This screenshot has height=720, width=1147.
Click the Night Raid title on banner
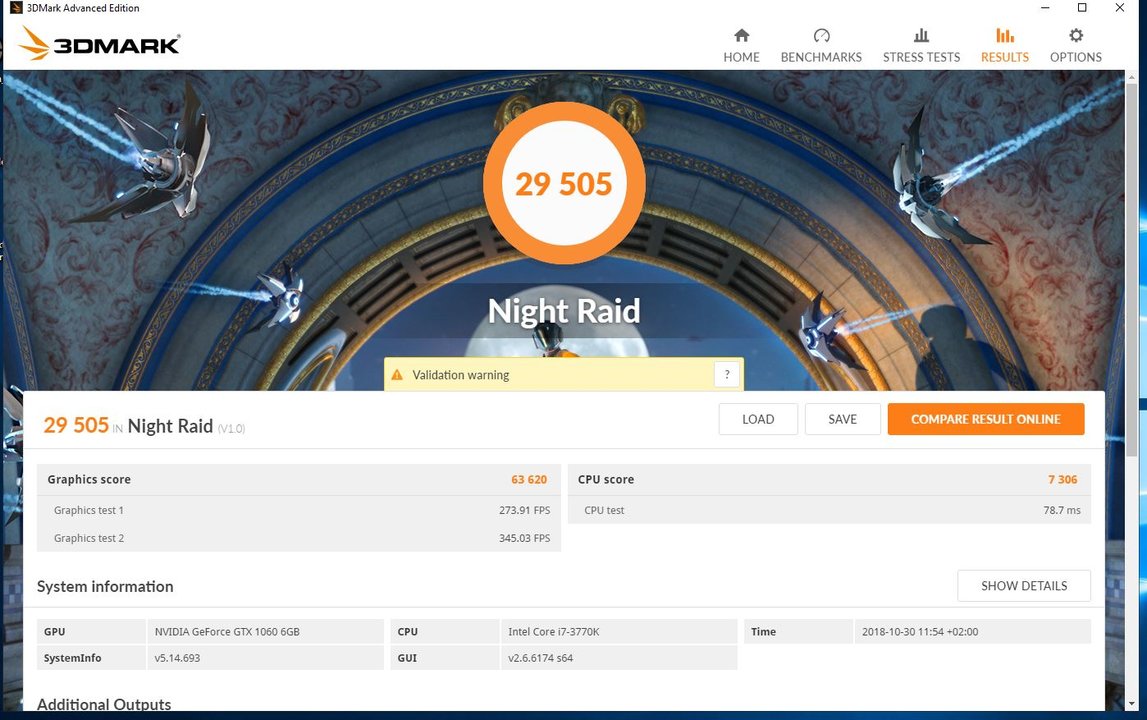coord(564,311)
